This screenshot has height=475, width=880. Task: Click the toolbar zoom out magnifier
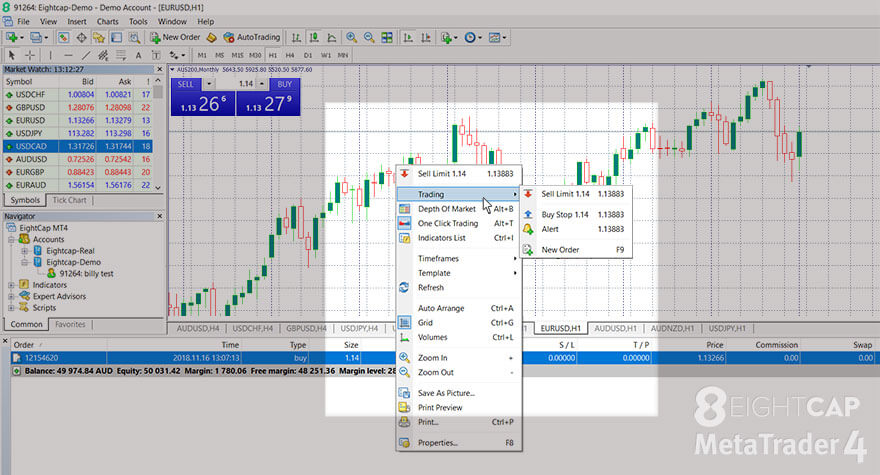[x=369, y=38]
